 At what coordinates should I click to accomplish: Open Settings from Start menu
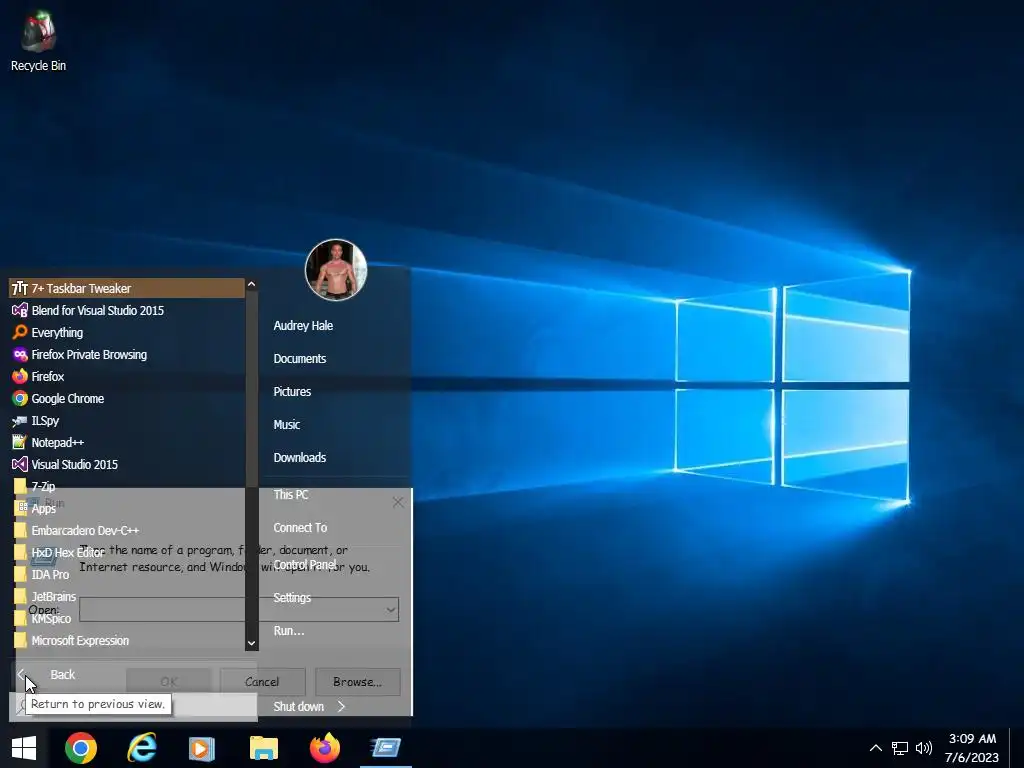[292, 598]
